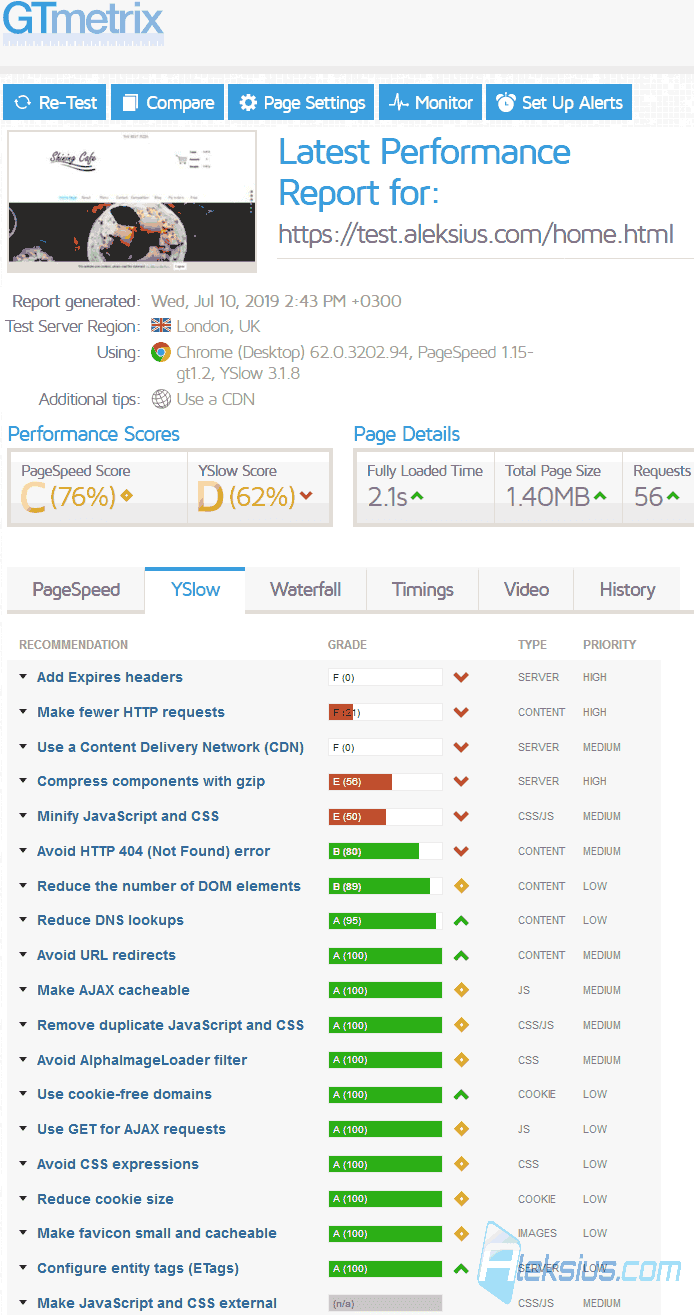The width and height of the screenshot is (694, 1315).
Task: Click diamond icon for Use GET for AJAX requests
Action: (461, 1129)
